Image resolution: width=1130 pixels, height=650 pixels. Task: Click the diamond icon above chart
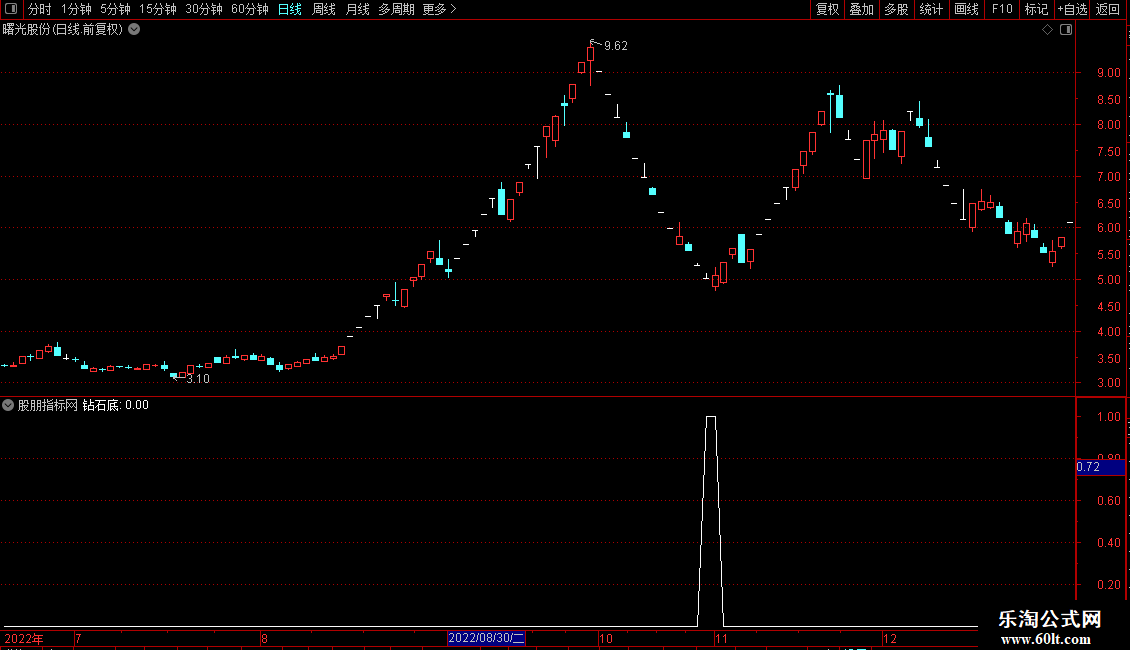1048,30
